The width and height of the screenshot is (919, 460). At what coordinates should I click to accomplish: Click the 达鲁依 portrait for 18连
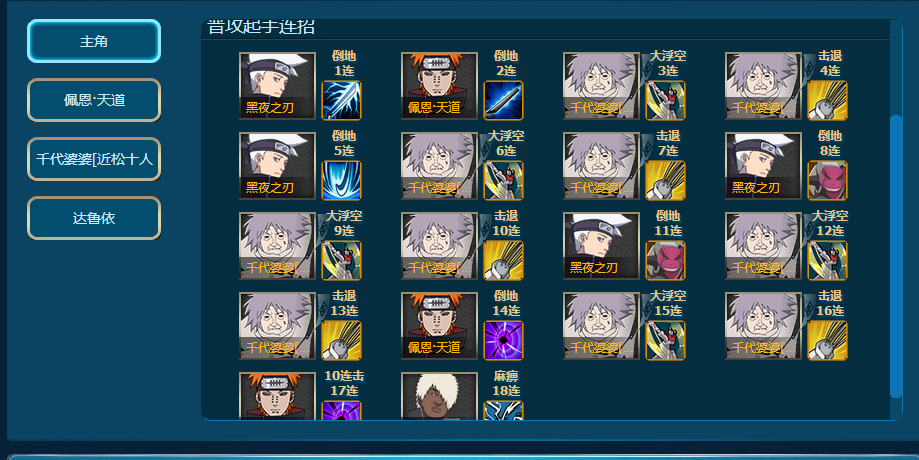[439, 396]
